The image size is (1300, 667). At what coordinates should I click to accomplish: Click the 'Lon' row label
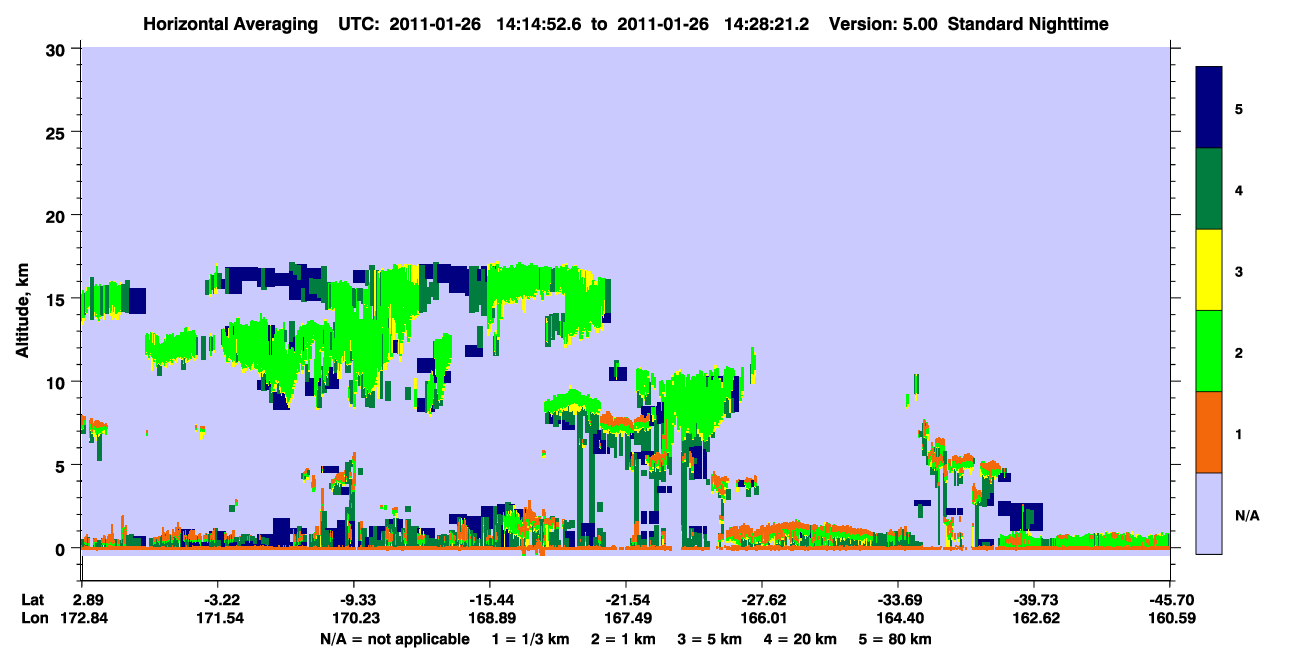pyautogui.click(x=34, y=619)
